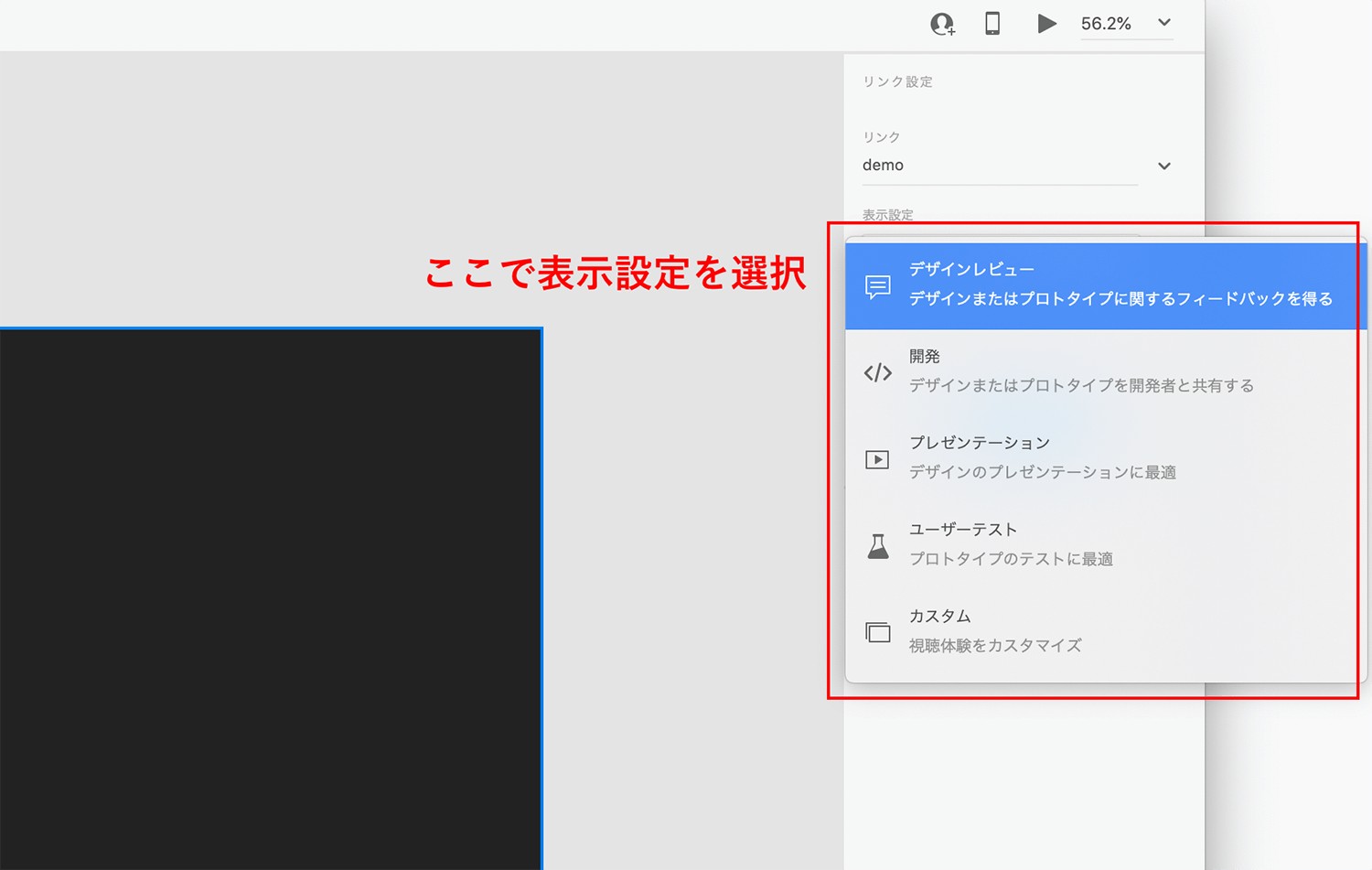Click description デザインまたはプロトタイプを開発者と共有する

tap(1081, 386)
